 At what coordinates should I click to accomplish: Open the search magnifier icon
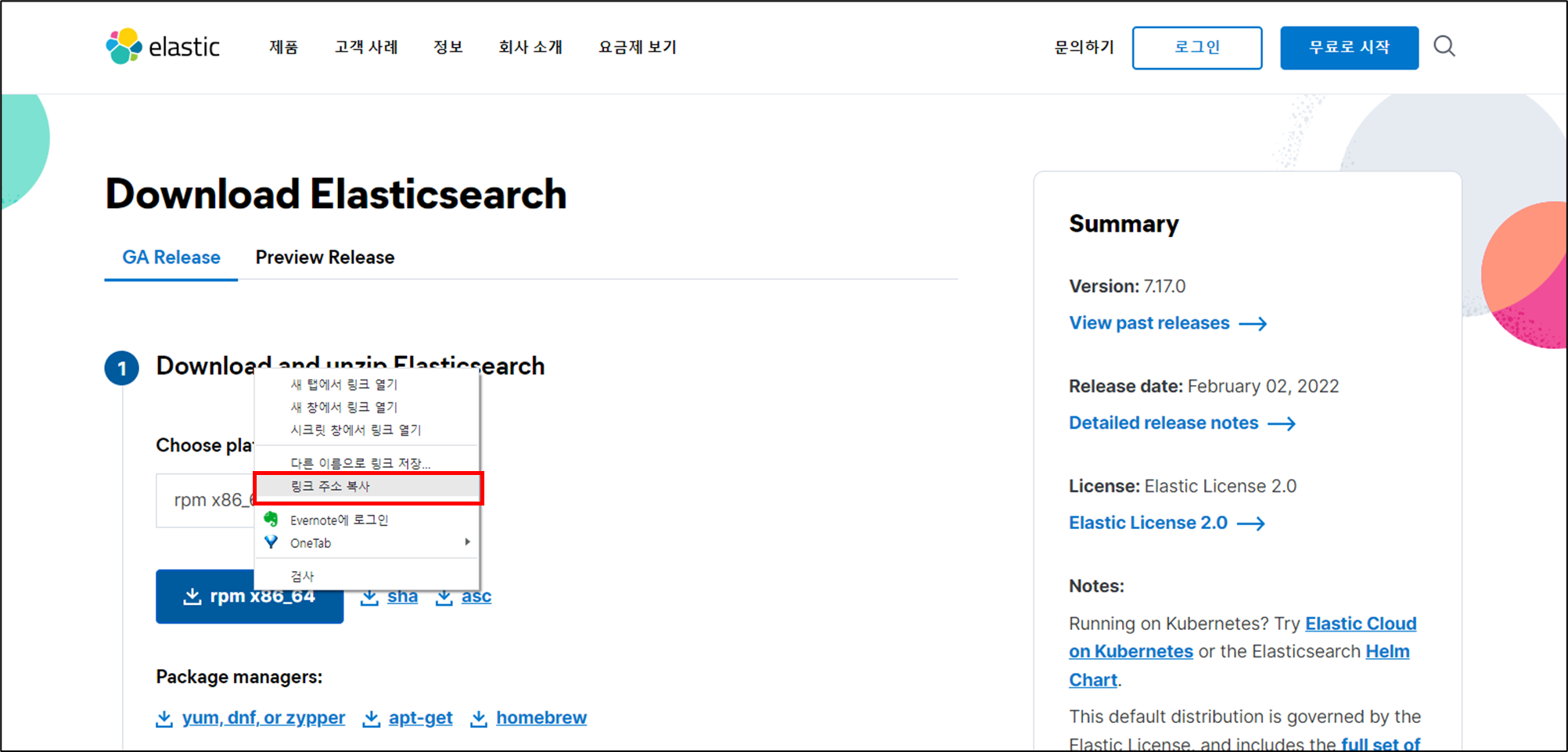tap(1444, 46)
